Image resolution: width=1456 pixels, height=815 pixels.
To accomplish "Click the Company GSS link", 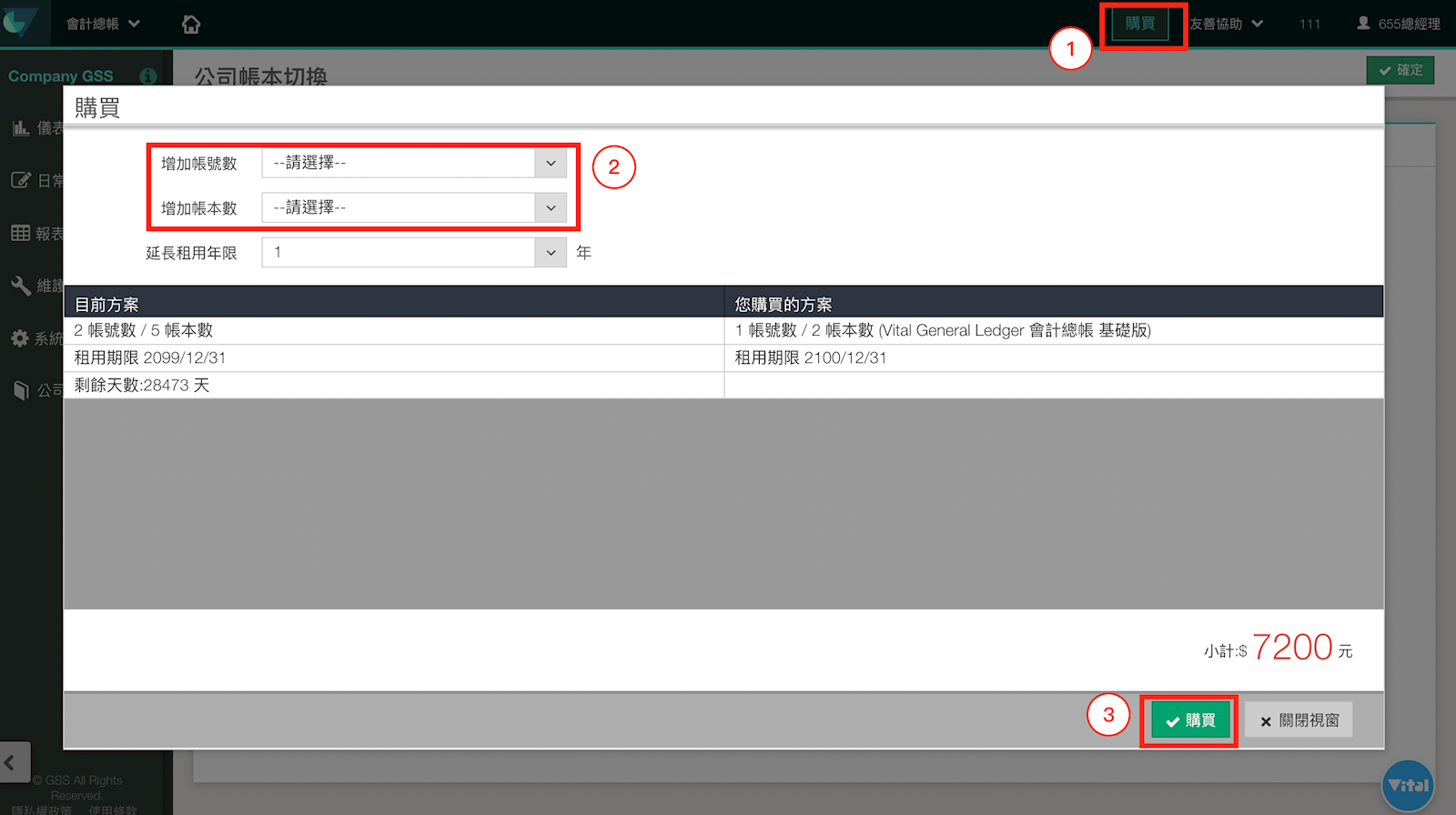I will (x=61, y=76).
